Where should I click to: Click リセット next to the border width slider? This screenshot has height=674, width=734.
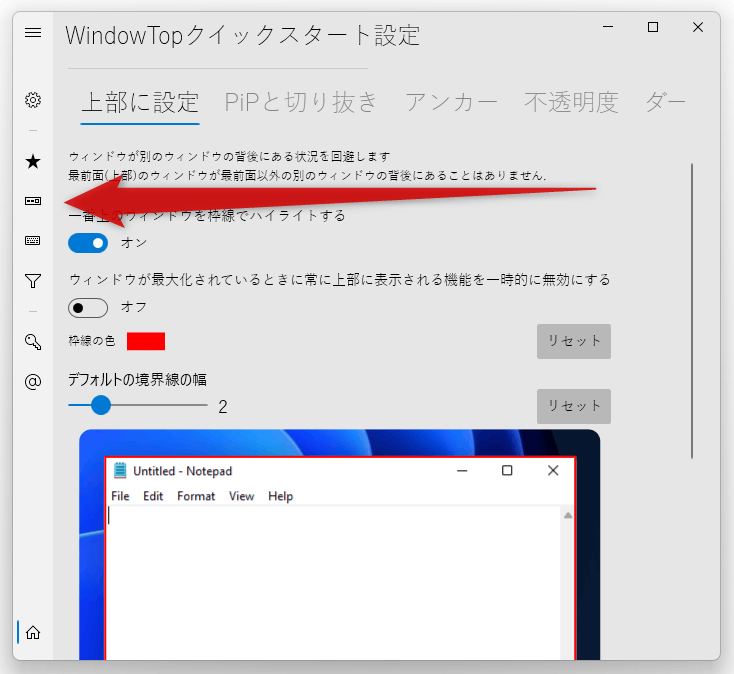574,406
